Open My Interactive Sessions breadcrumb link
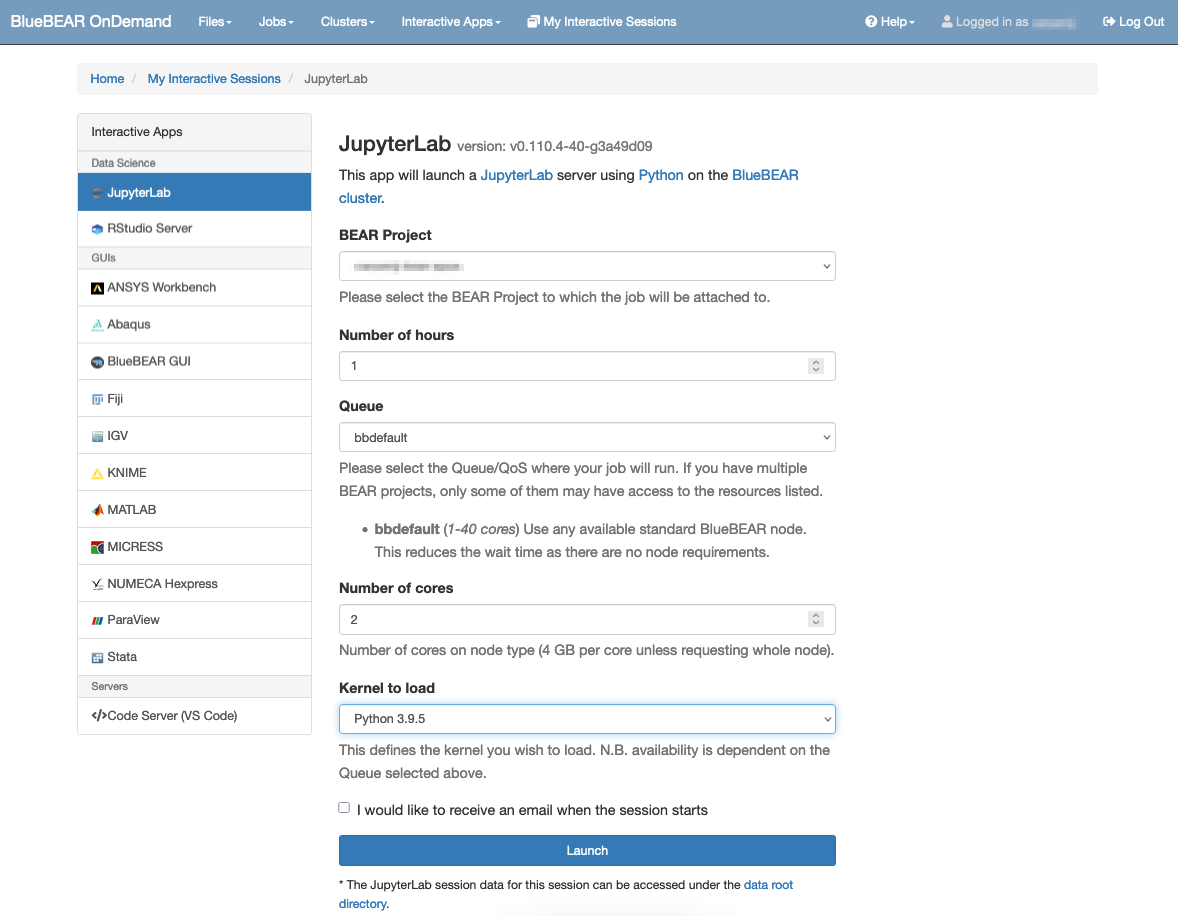1178x916 pixels. [214, 79]
